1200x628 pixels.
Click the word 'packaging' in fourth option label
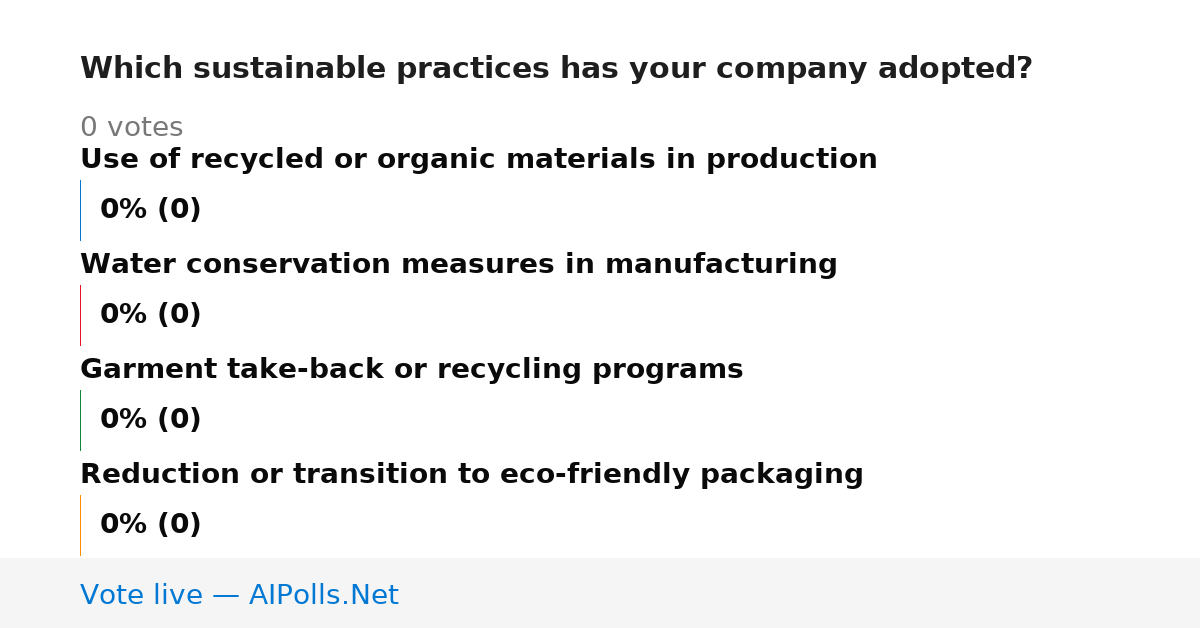(781, 475)
